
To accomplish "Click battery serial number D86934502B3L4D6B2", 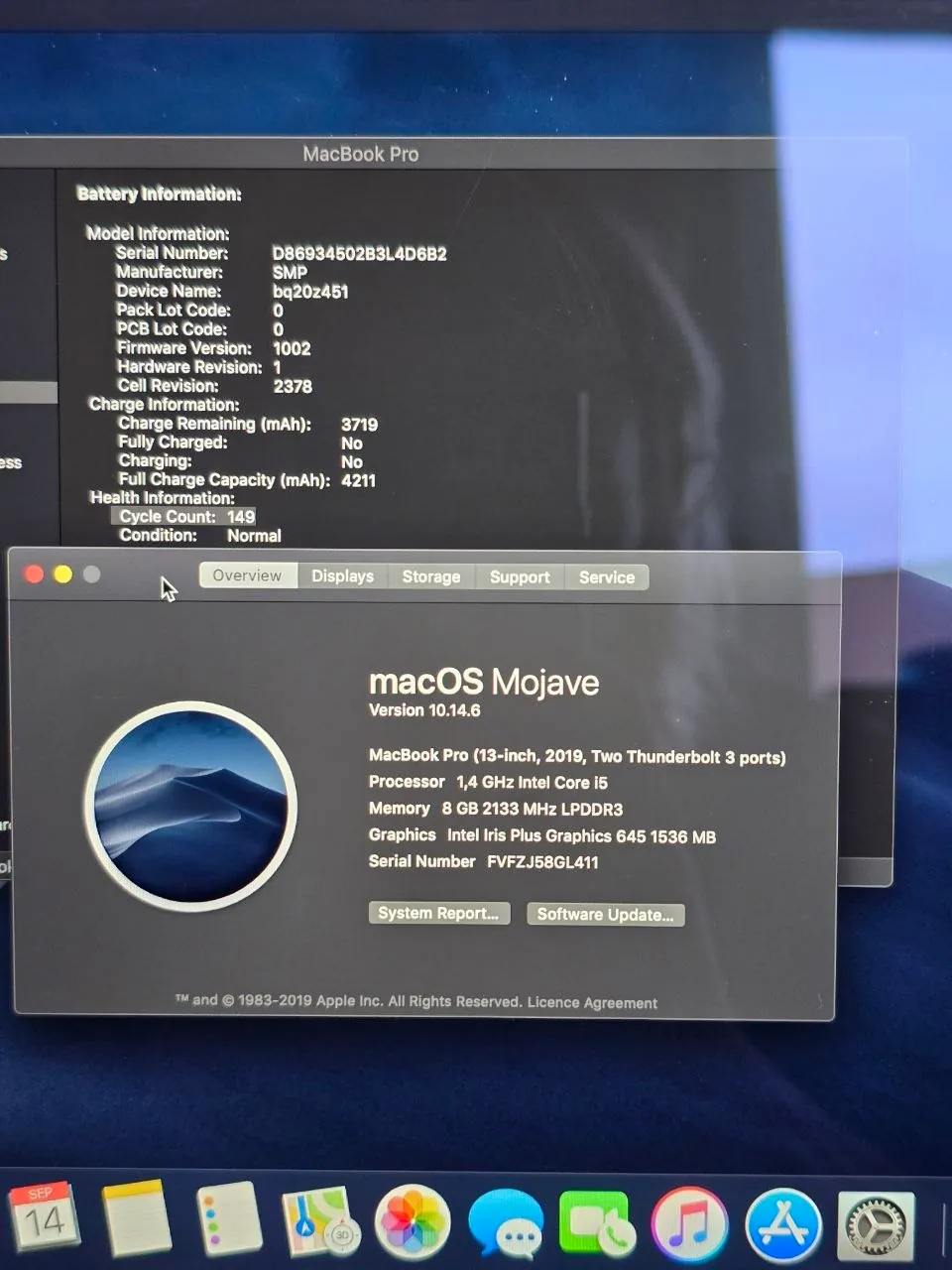I will (359, 254).
